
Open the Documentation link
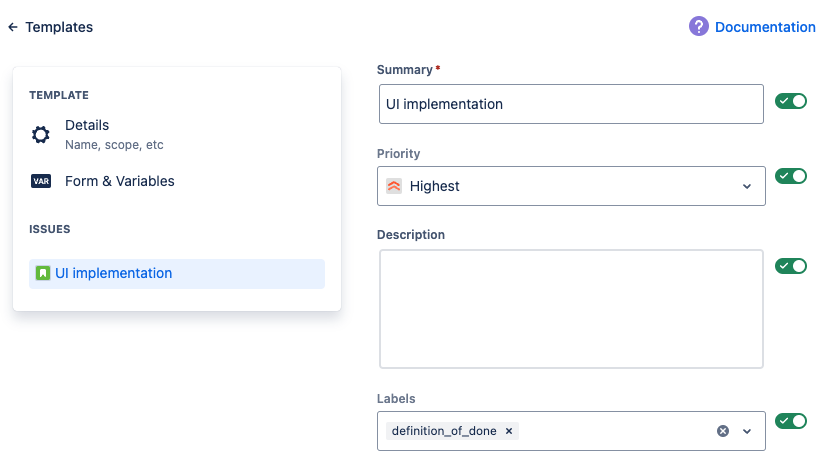coord(765,27)
